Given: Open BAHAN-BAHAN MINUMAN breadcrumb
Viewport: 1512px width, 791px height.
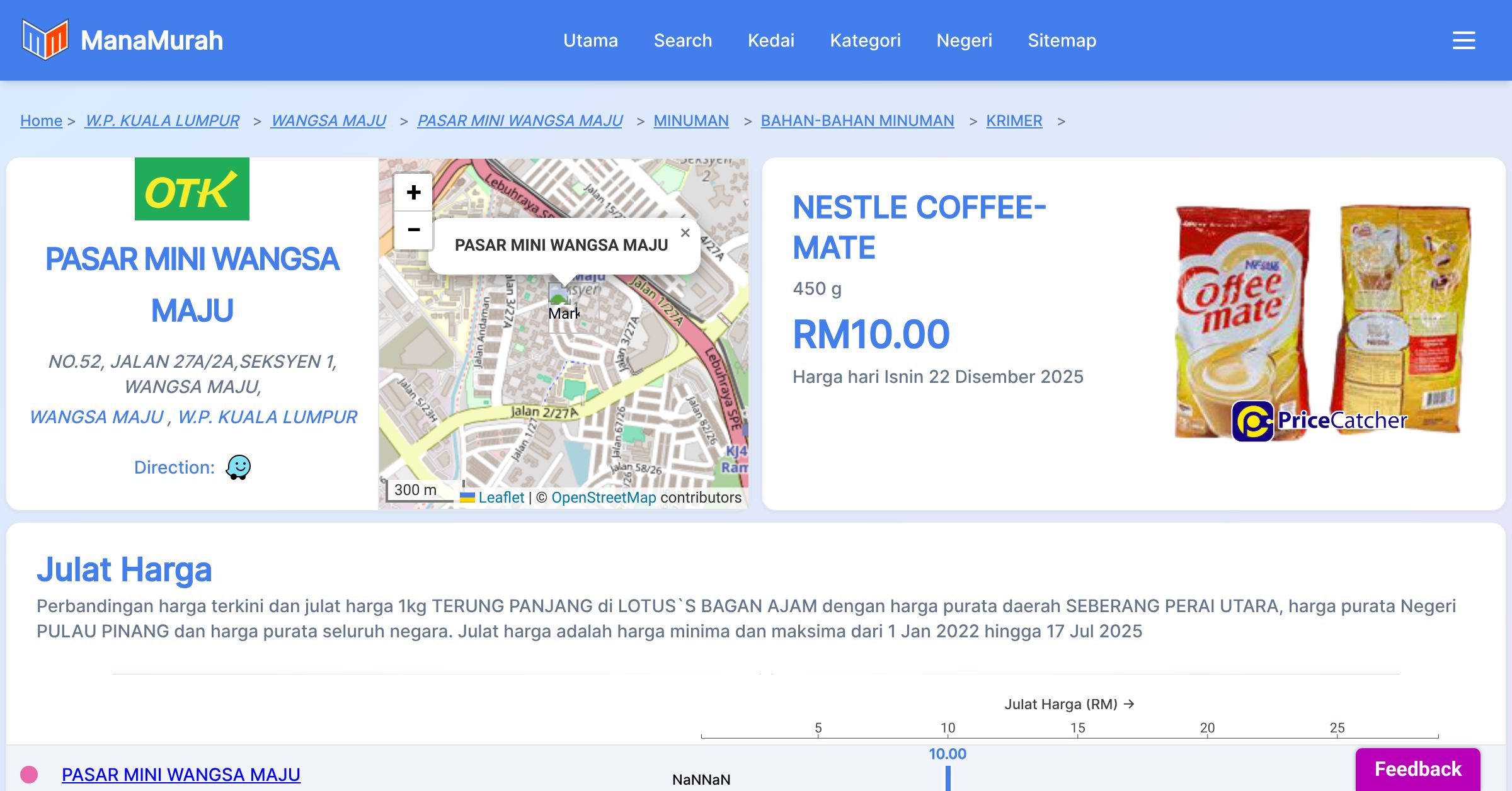Looking at the screenshot, I should click(x=857, y=120).
